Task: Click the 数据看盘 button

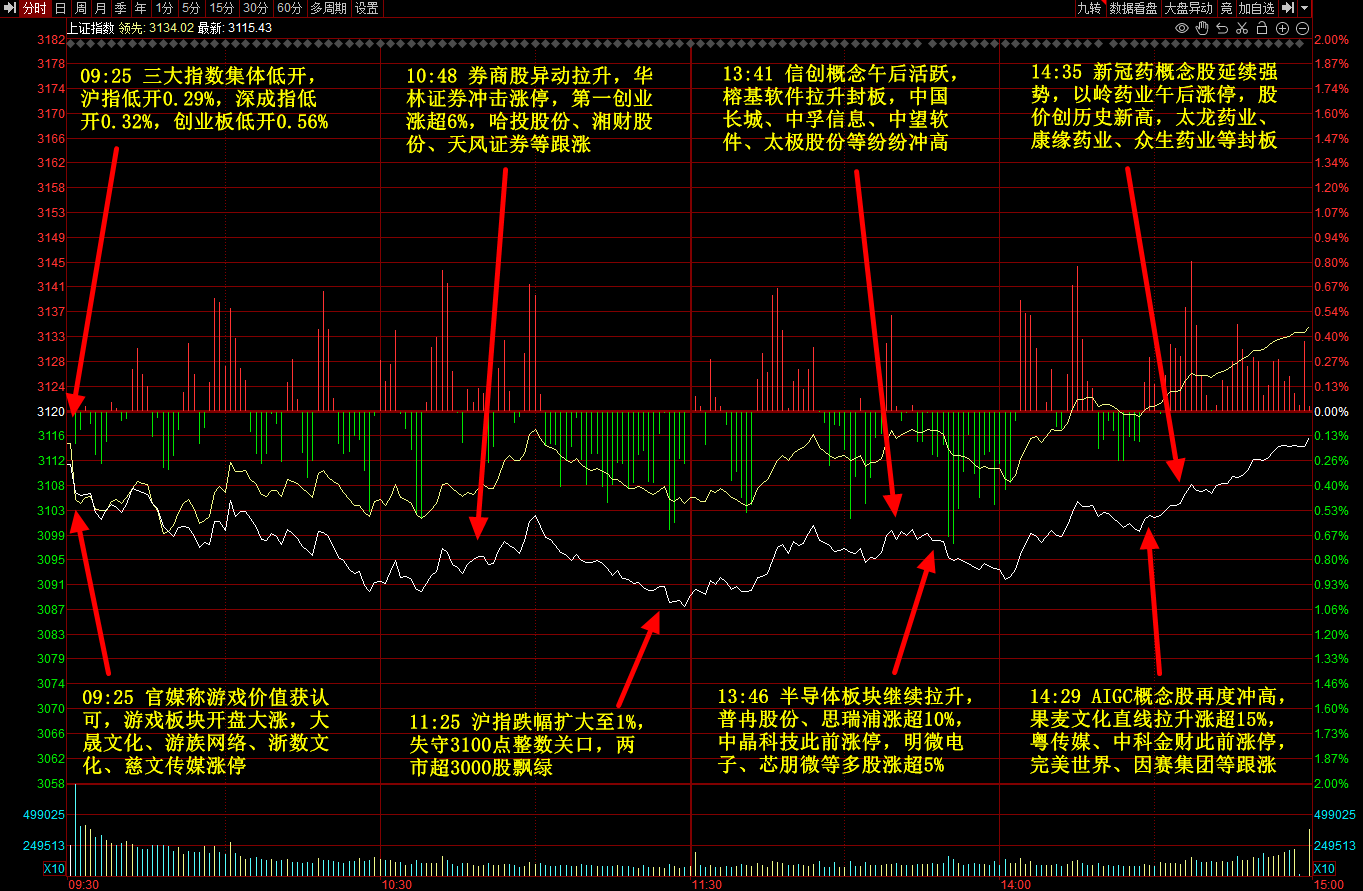Action: pos(1133,8)
